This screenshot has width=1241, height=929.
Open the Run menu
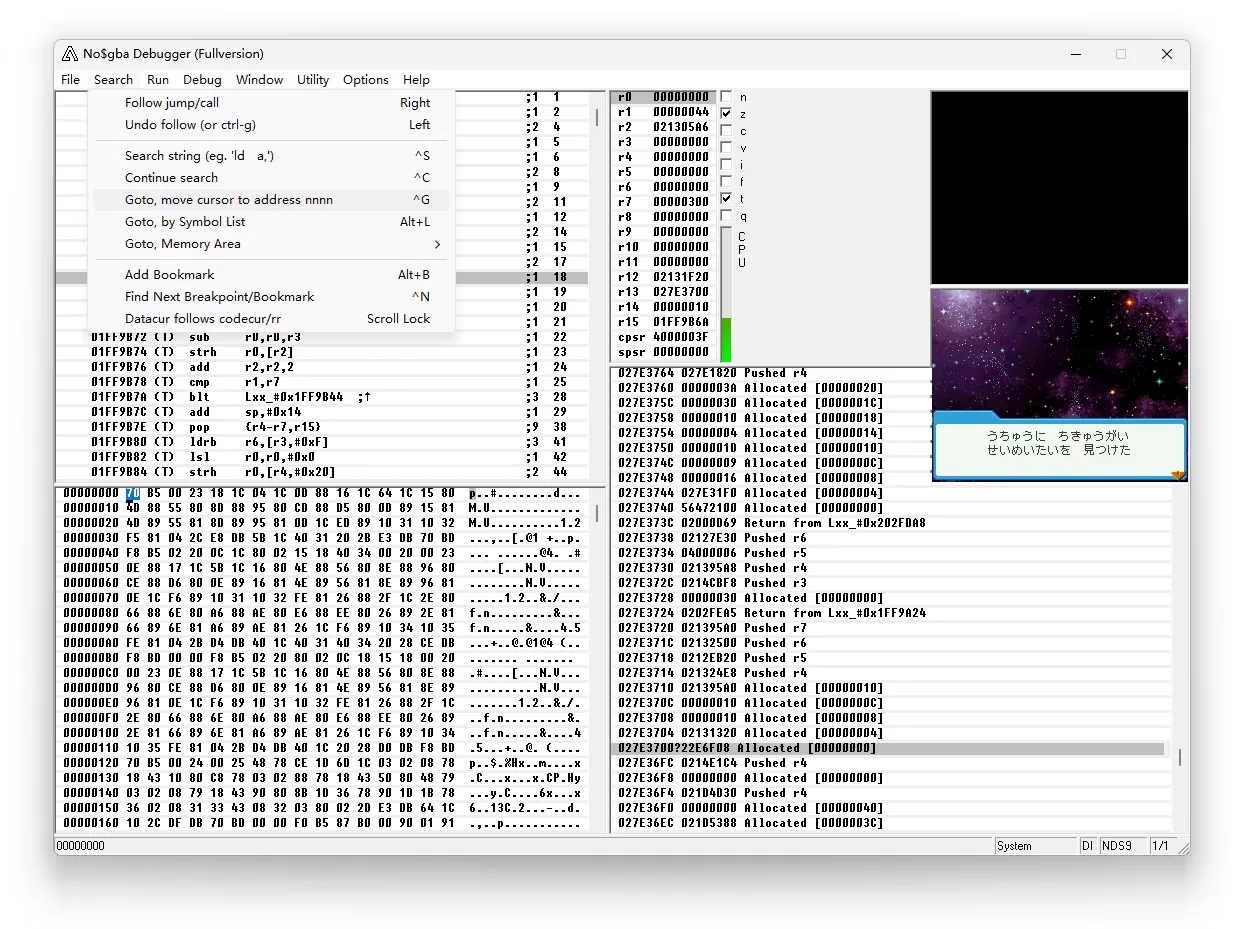click(x=158, y=80)
